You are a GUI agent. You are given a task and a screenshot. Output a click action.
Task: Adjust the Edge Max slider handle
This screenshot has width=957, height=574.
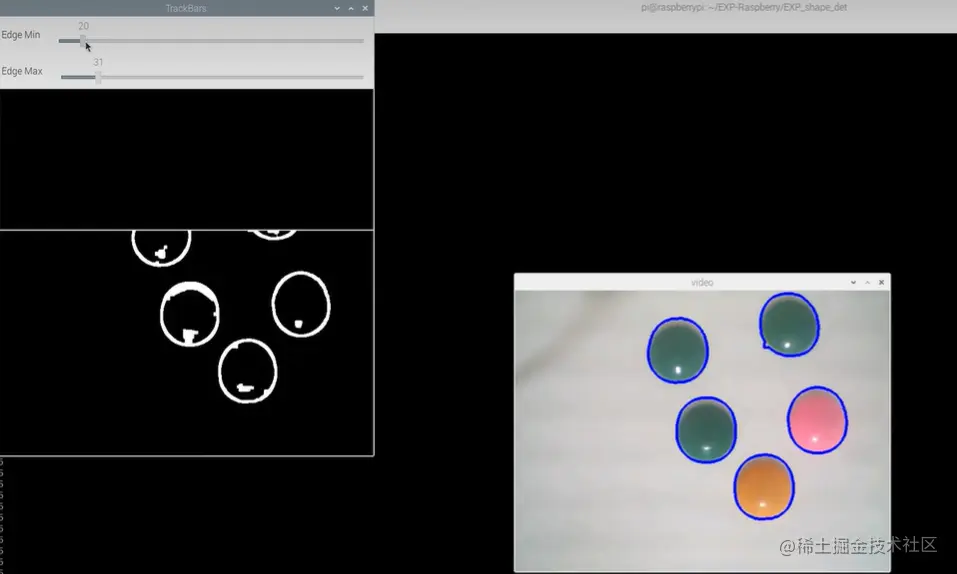tap(98, 77)
